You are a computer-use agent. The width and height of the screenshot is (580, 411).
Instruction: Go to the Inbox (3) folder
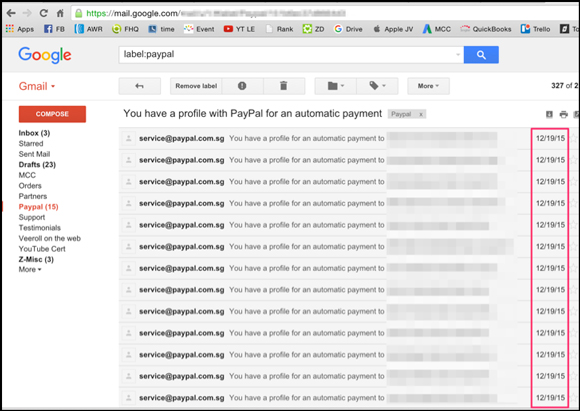click(x=34, y=133)
